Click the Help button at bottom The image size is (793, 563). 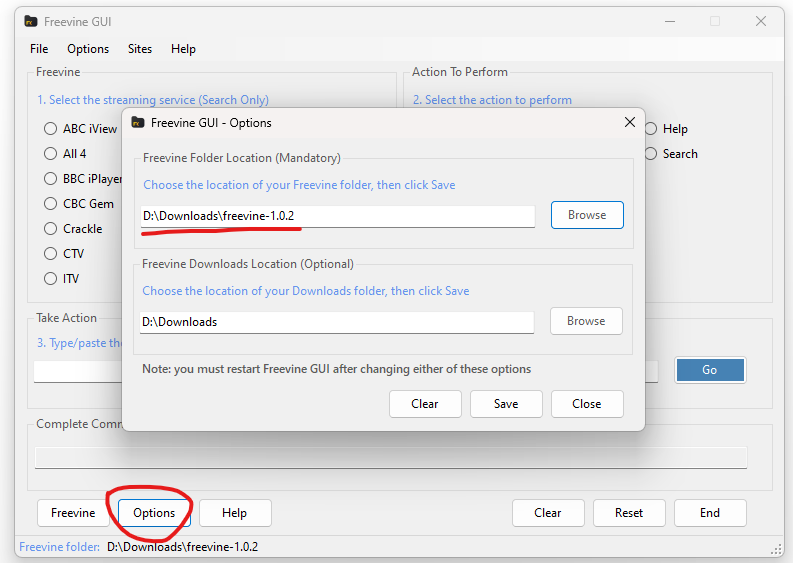tap(235, 513)
